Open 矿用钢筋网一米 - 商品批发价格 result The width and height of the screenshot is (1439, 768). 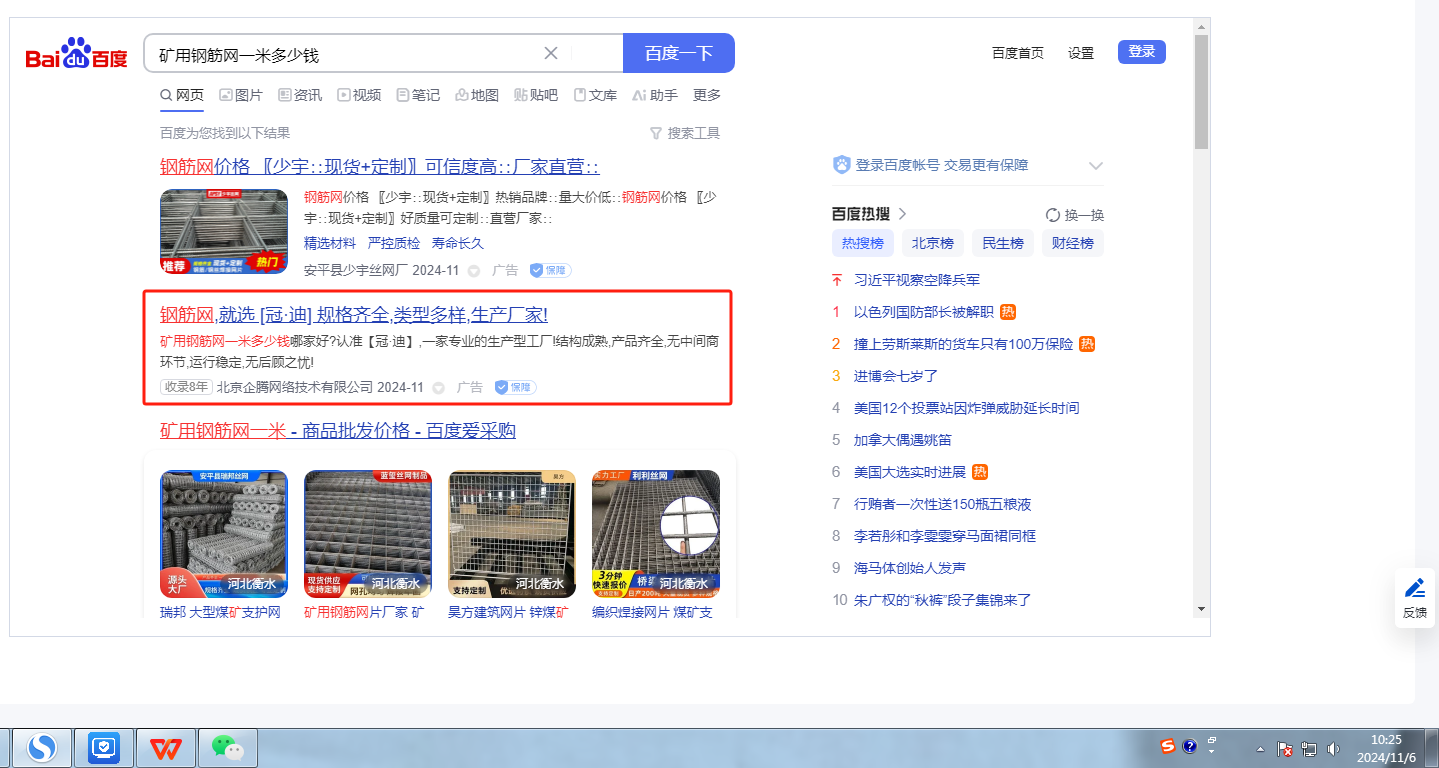pyautogui.click(x=338, y=431)
